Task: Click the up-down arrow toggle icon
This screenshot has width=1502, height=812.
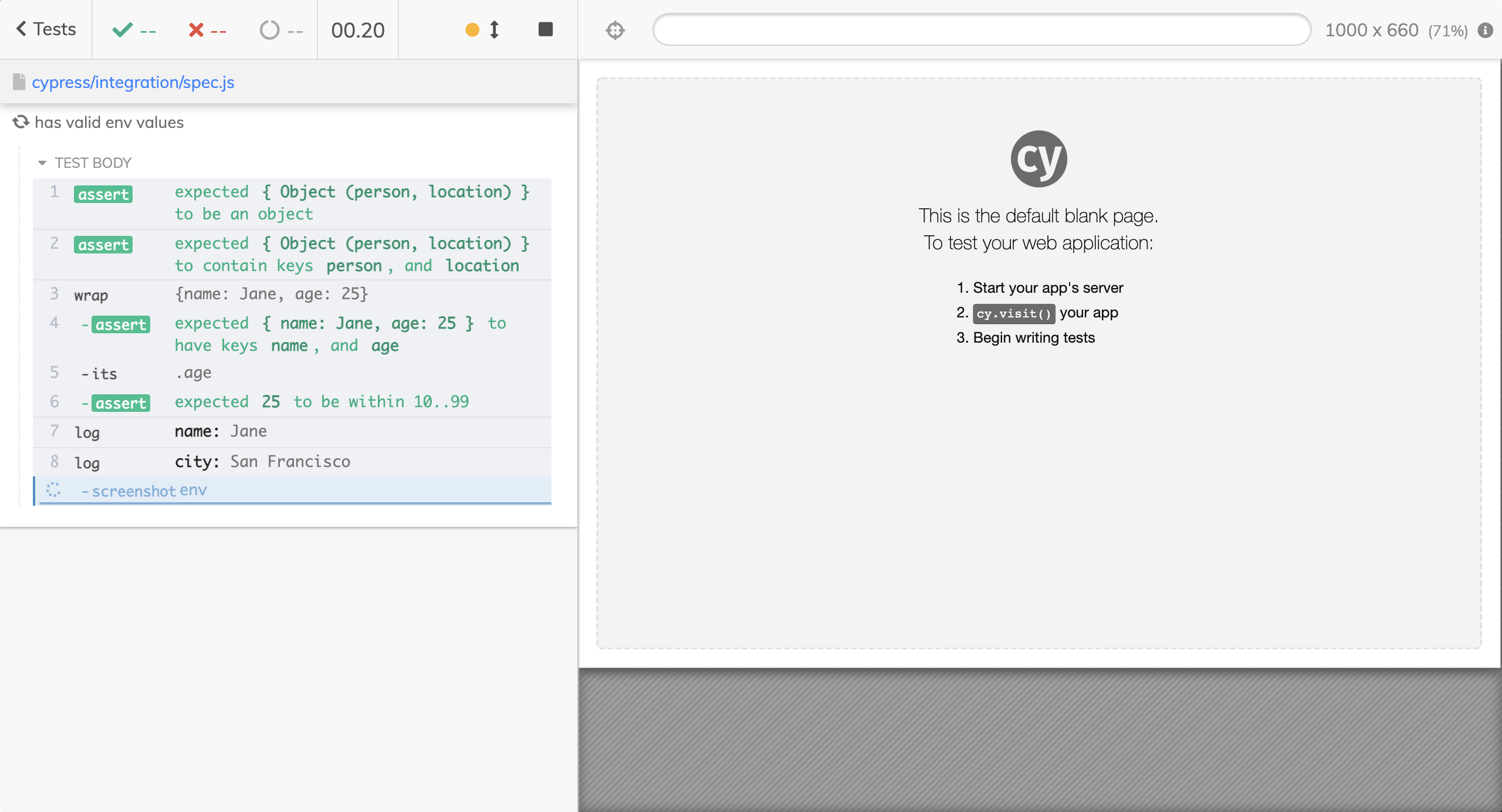Action: pos(494,30)
